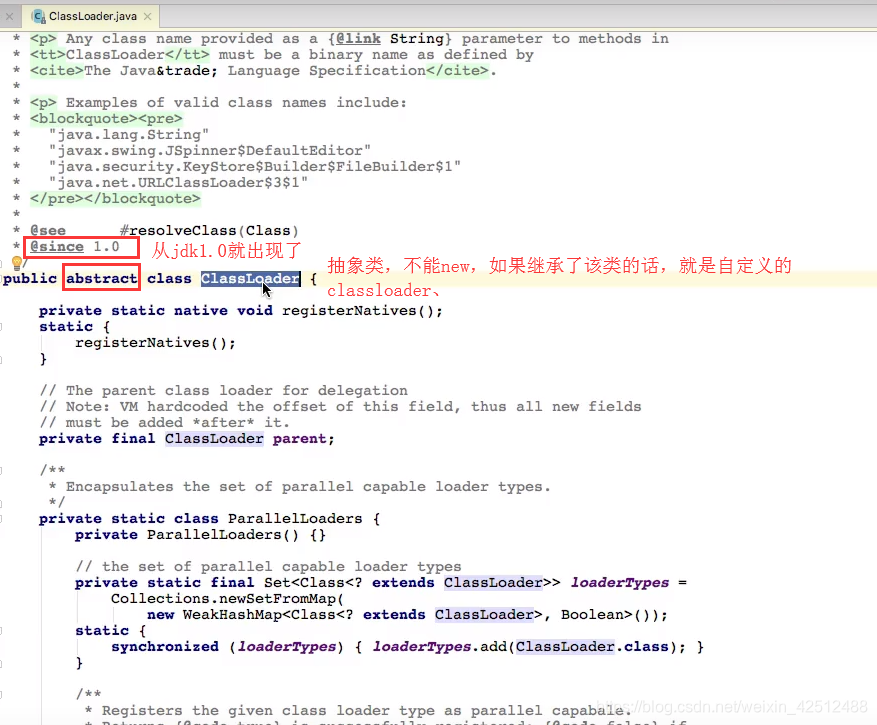The height and width of the screenshot is (725, 877).
Task: Click the "java.lang.String" example
Action: tap(129, 135)
